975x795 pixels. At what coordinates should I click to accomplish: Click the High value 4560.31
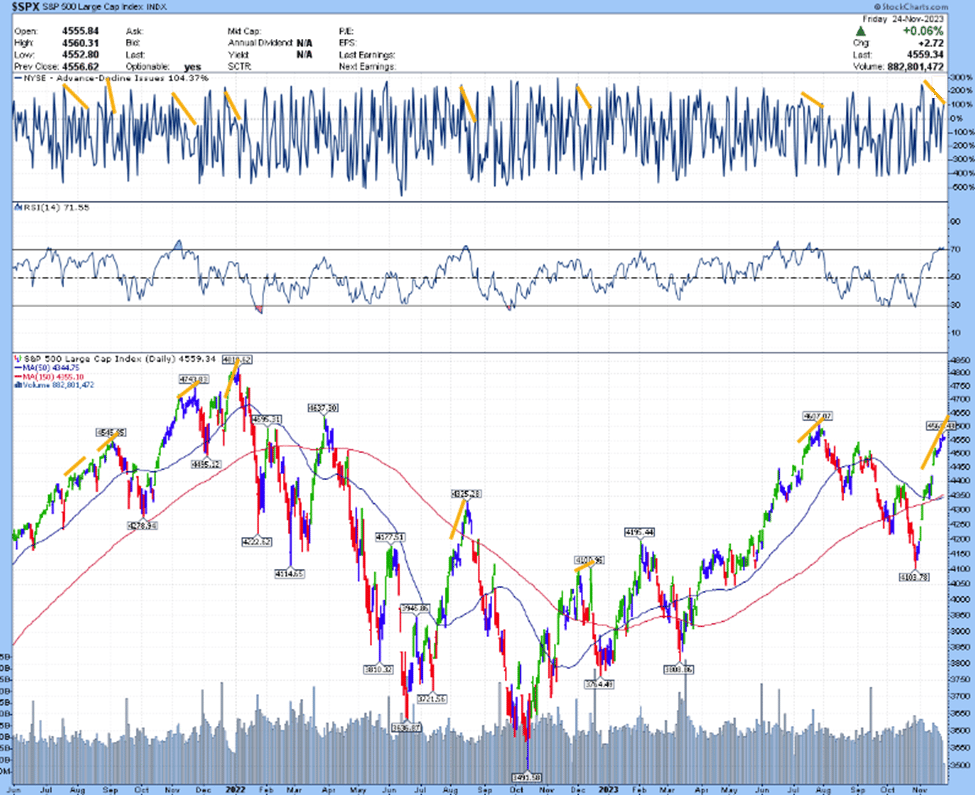[80, 43]
